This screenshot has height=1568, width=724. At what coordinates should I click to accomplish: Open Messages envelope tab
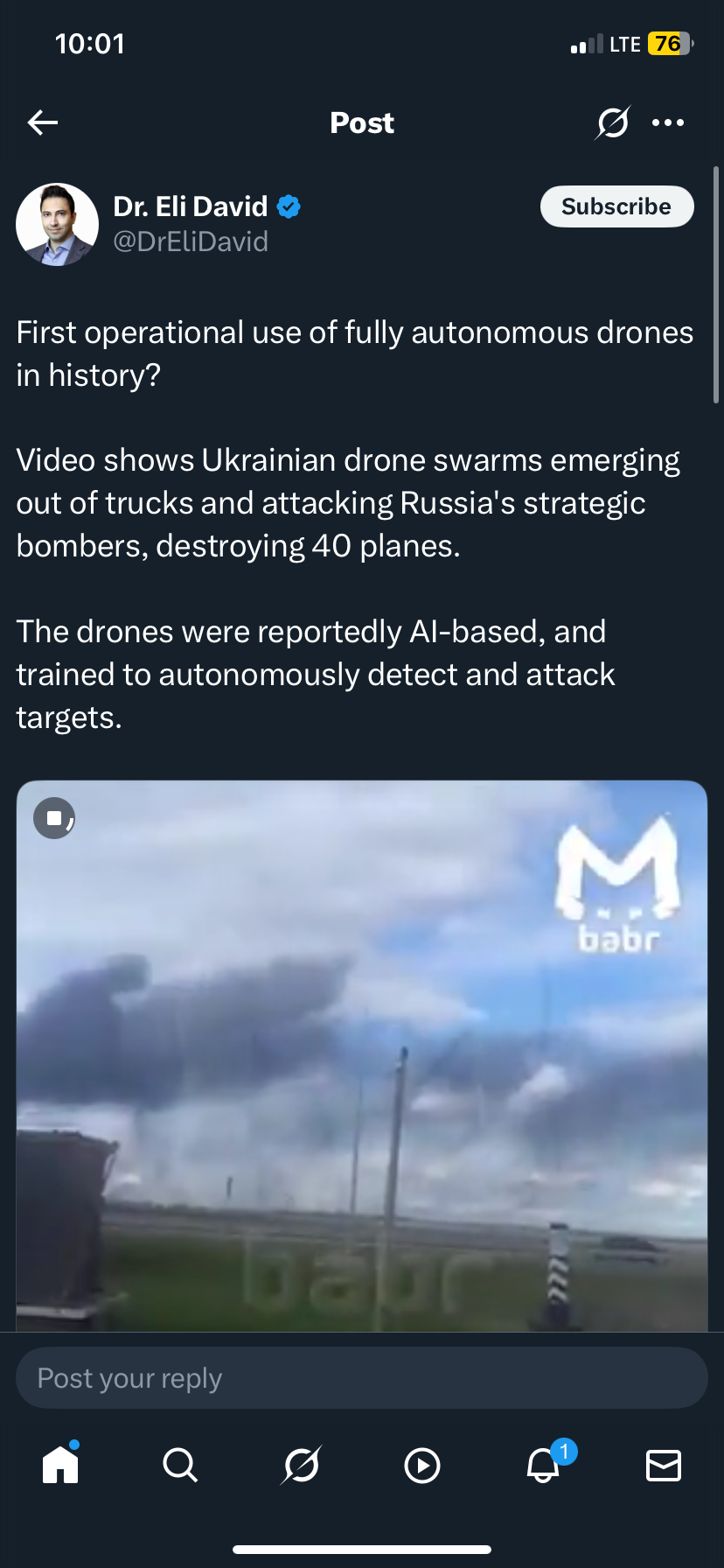click(x=664, y=1466)
